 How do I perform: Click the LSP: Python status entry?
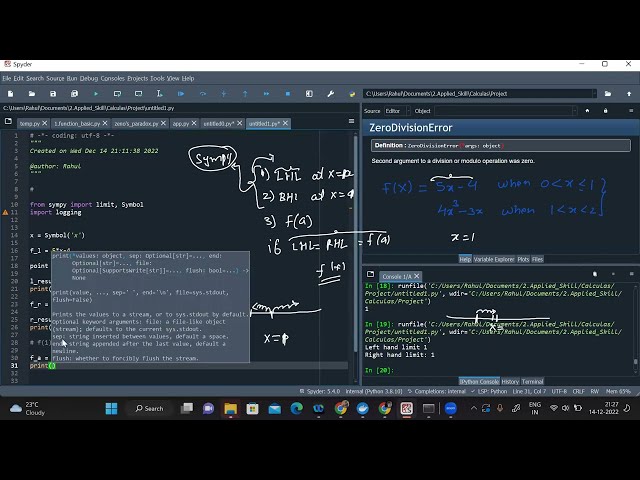coord(489,391)
